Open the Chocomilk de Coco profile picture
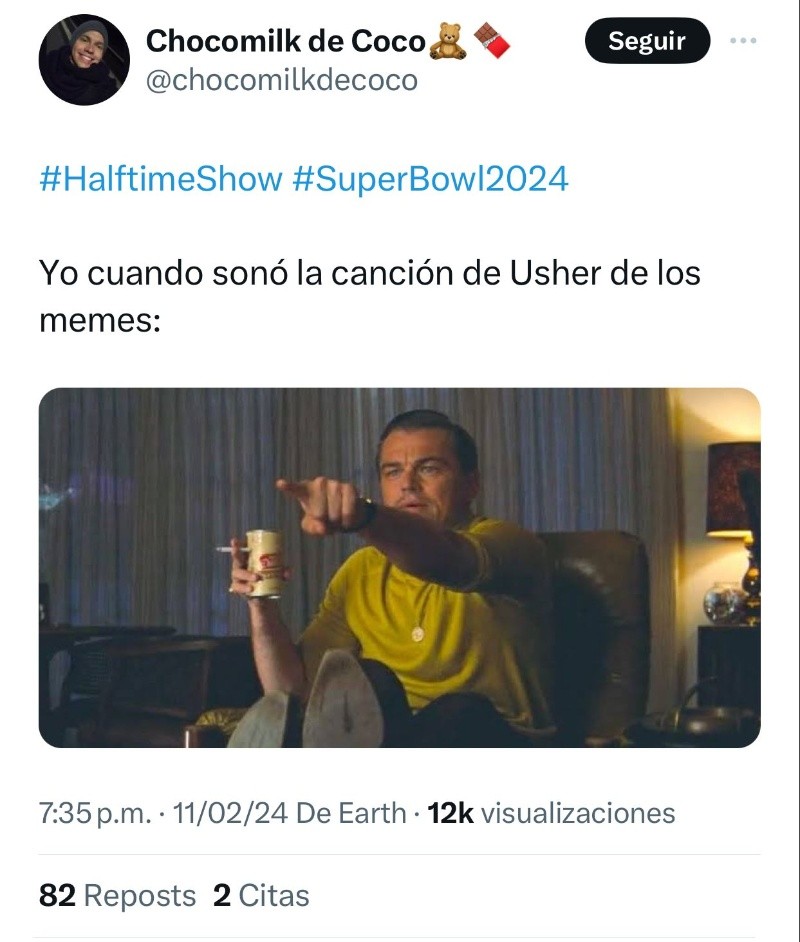 (x=84, y=60)
